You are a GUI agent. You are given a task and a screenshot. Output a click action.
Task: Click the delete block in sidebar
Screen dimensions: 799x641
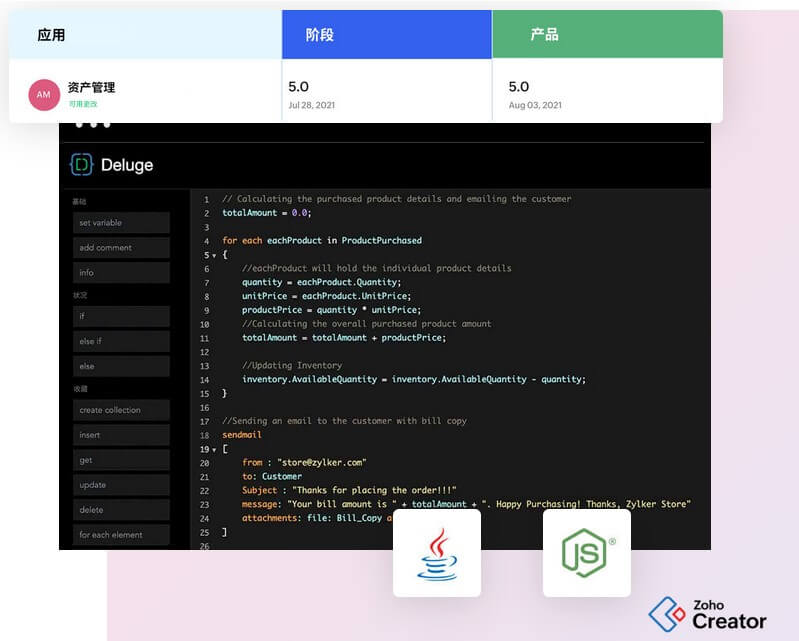(x=121, y=510)
